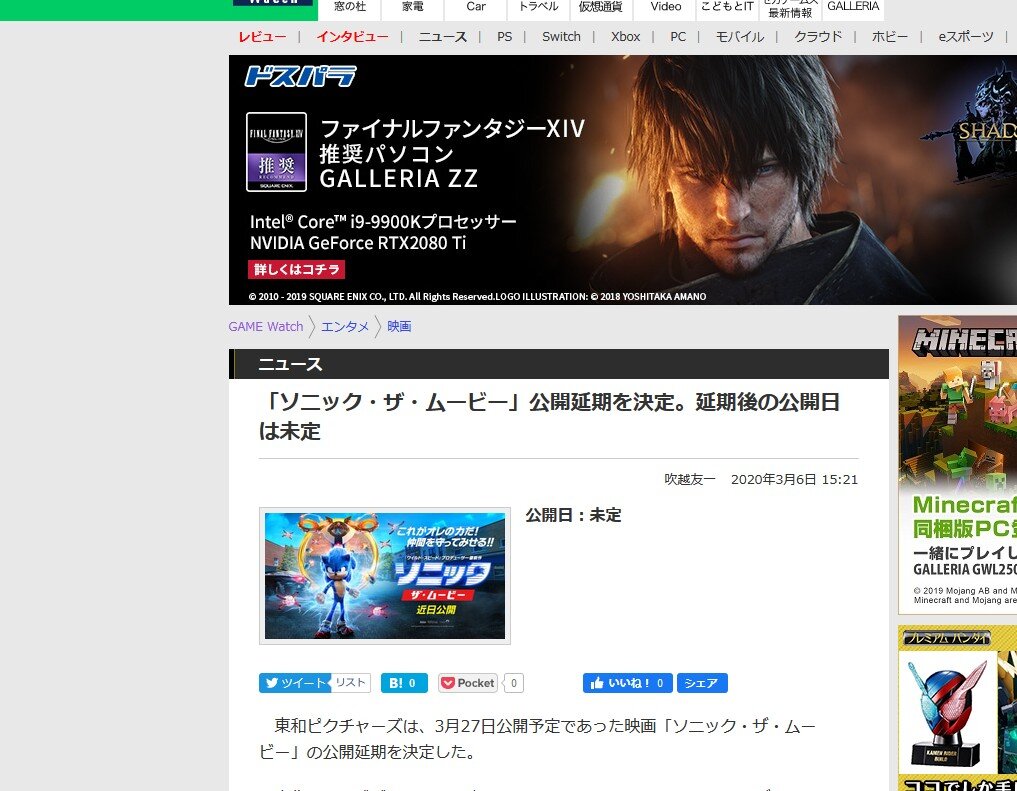Open the モバイル section
The width and height of the screenshot is (1017, 791).
click(x=739, y=37)
